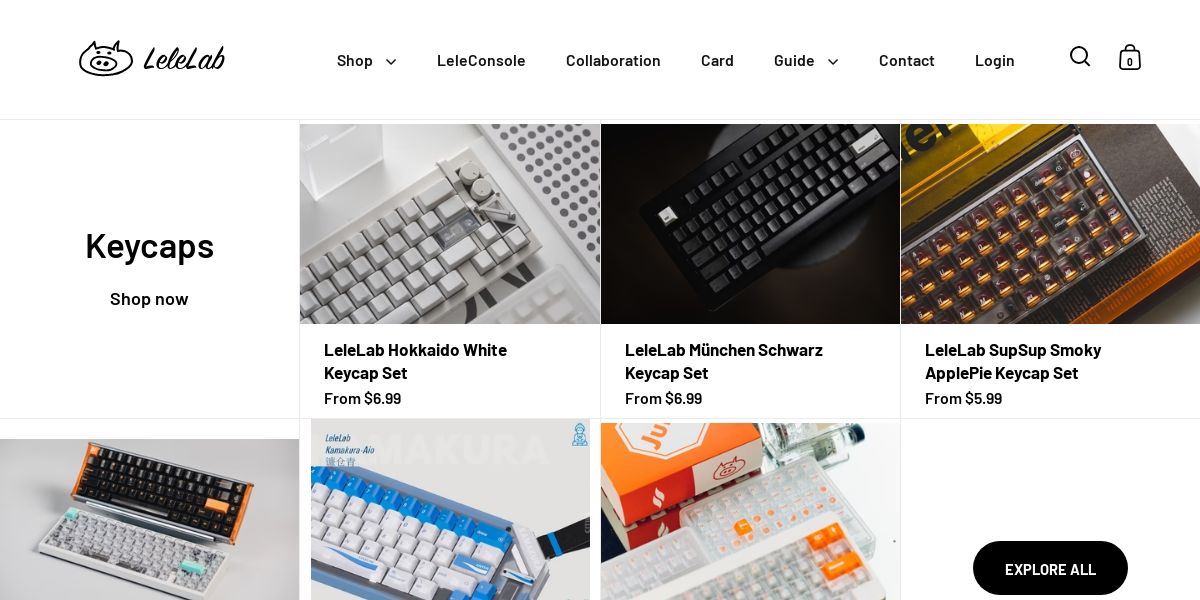Open LeleLab München Schwarz Keycap Set title

(724, 361)
